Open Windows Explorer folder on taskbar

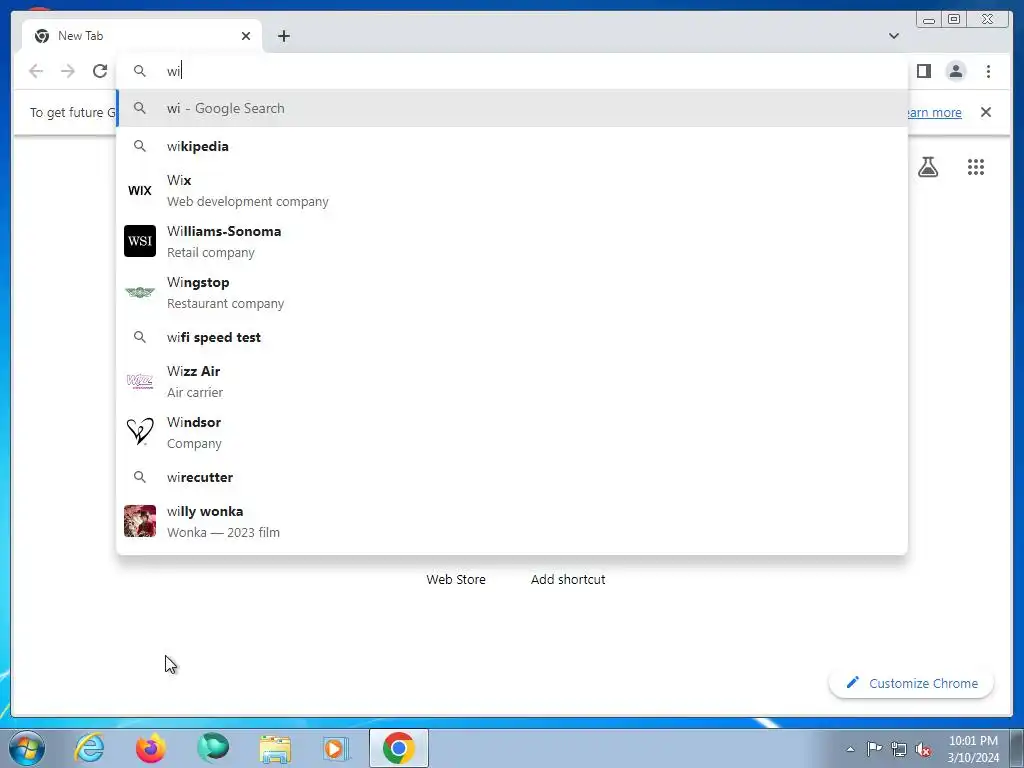pyautogui.click(x=275, y=748)
